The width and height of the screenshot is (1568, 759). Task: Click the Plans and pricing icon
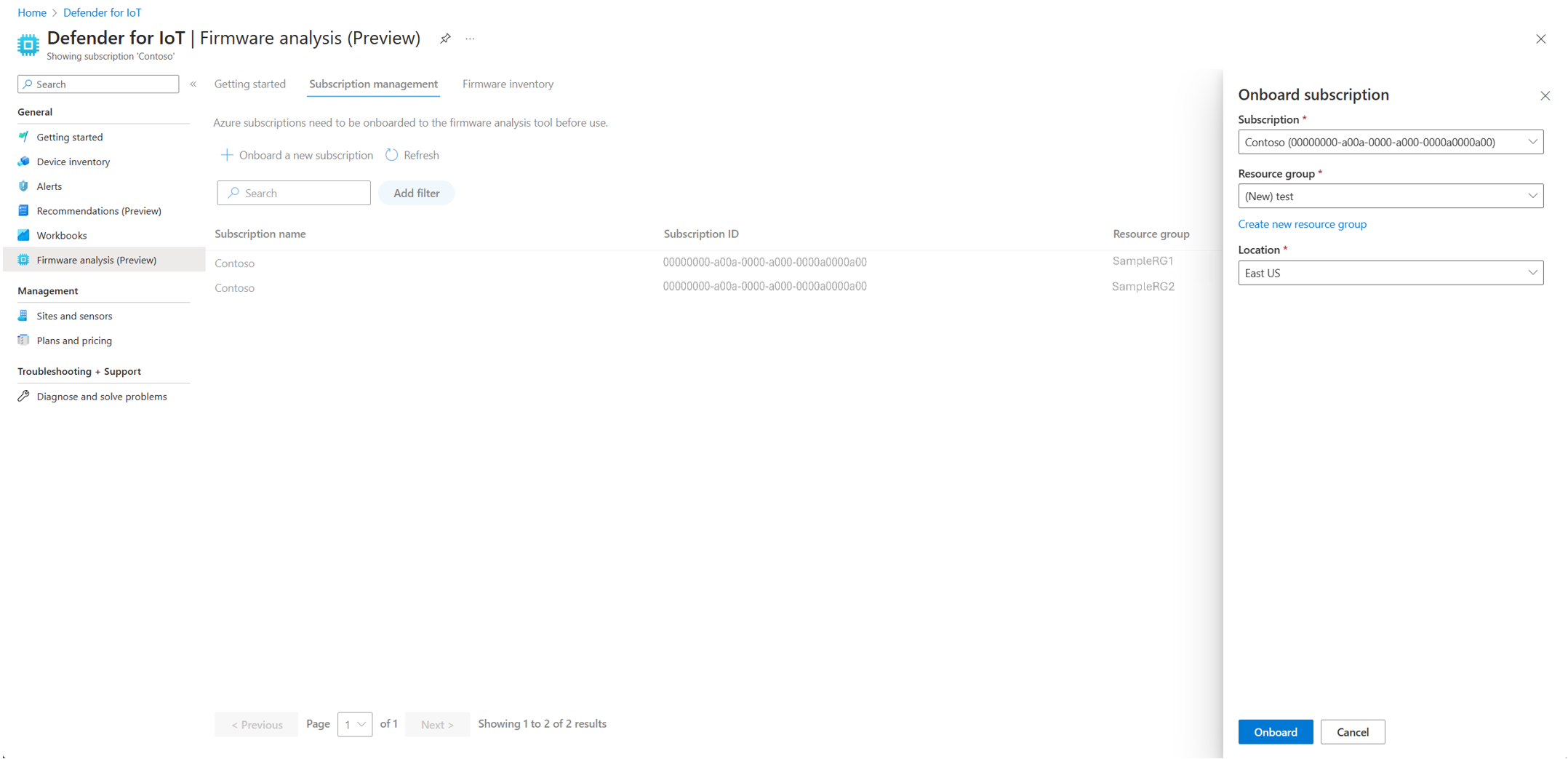(x=24, y=340)
